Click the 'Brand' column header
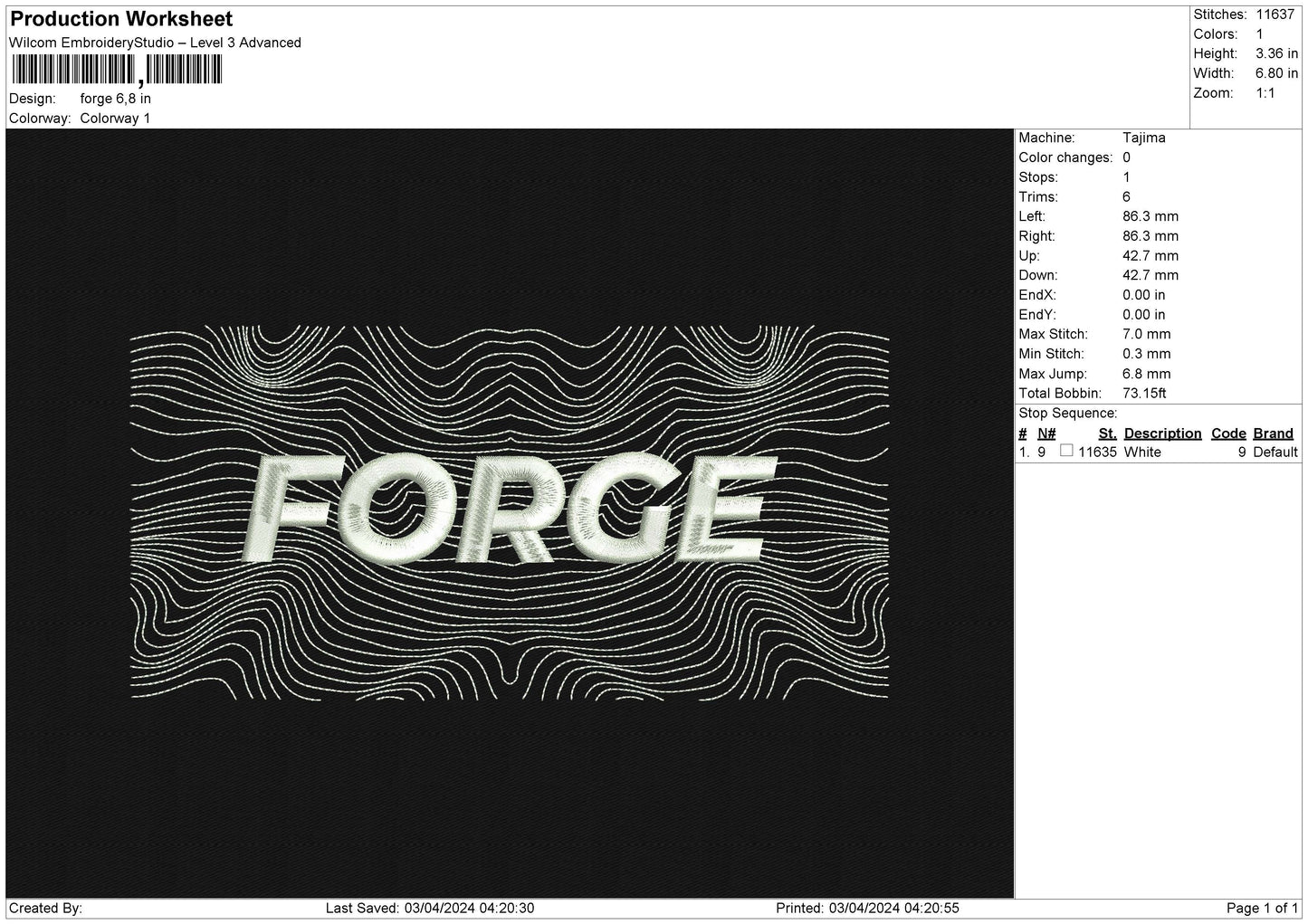Viewport: 1308px width, 924px height. (1273, 433)
